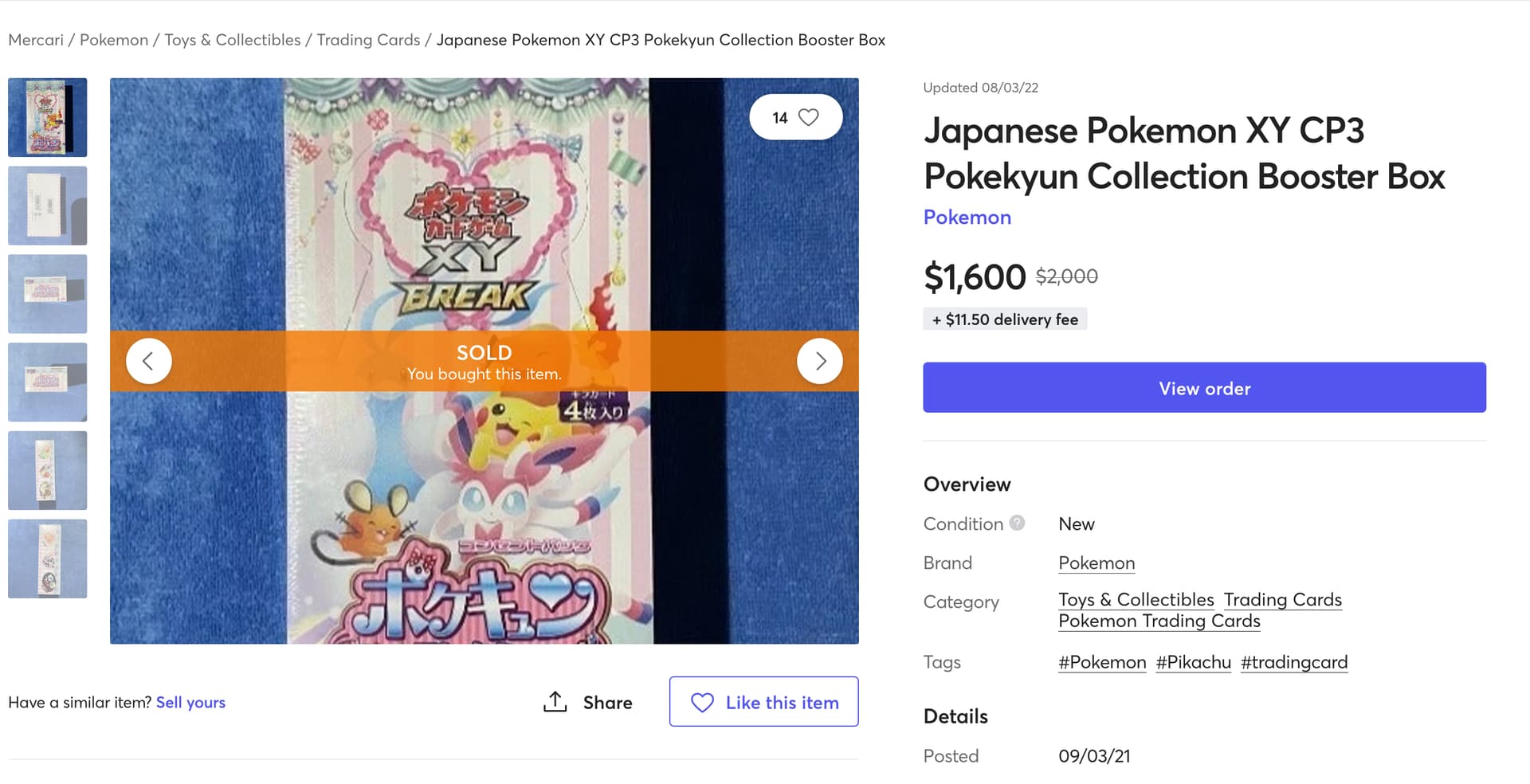Open the Condition help question mark
Image resolution: width=1530 pixels, height=784 pixels.
[x=1017, y=523]
